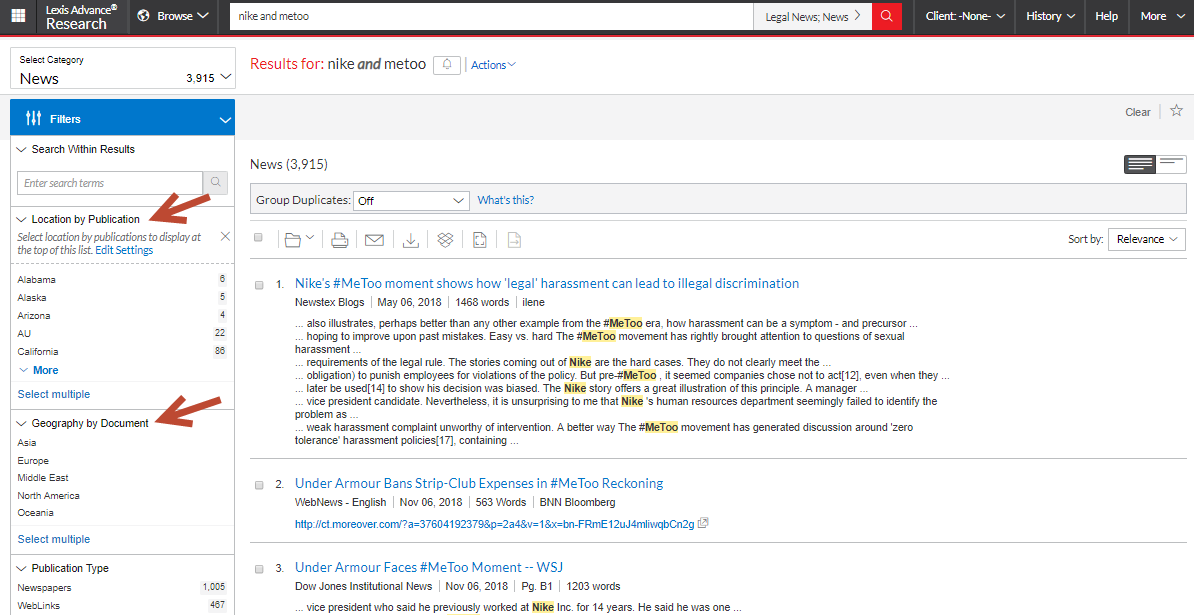The image size is (1194, 615).
Task: Click the Browse globe icon
Action: (143, 16)
